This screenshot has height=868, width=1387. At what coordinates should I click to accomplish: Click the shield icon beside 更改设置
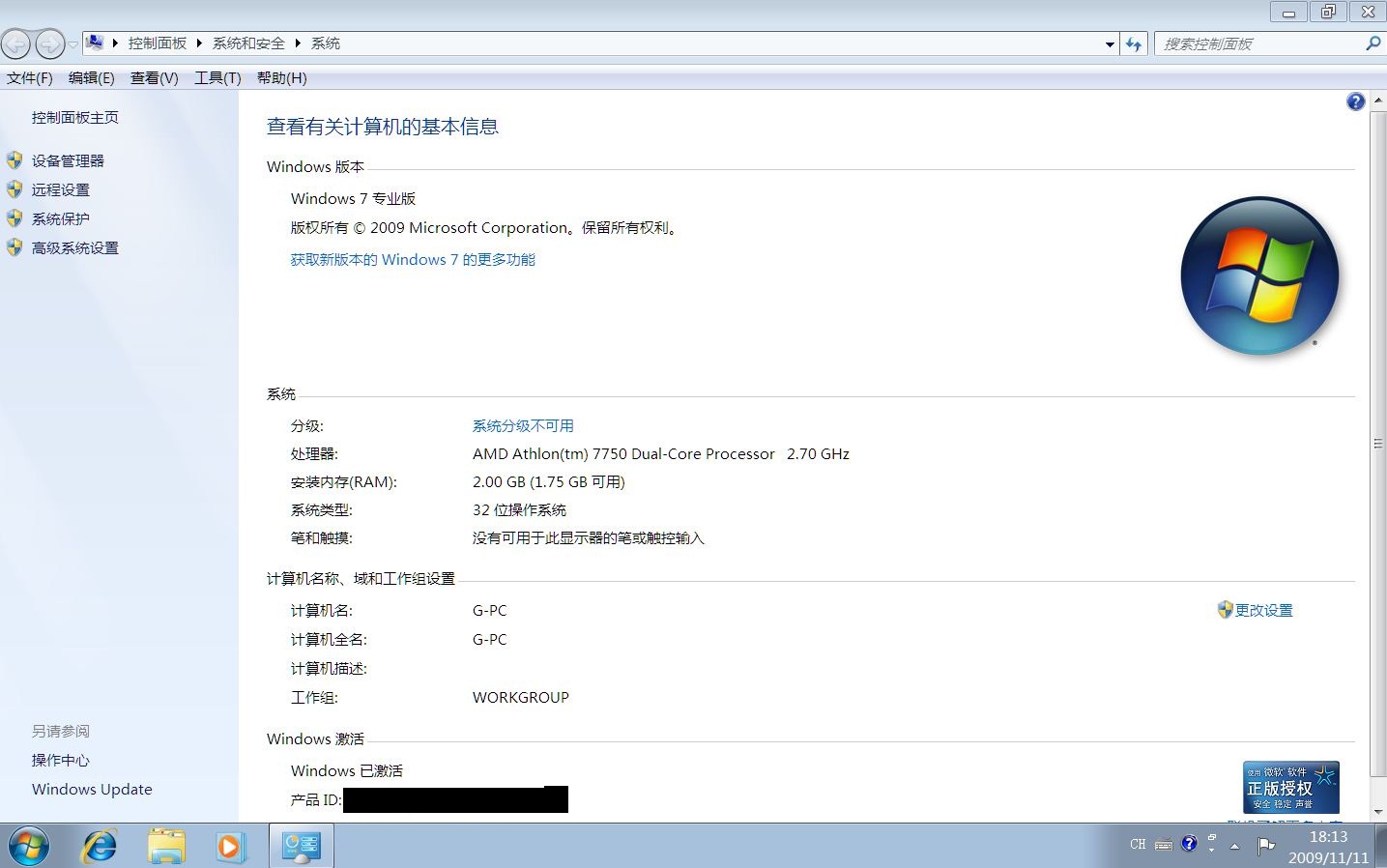[x=1225, y=610]
